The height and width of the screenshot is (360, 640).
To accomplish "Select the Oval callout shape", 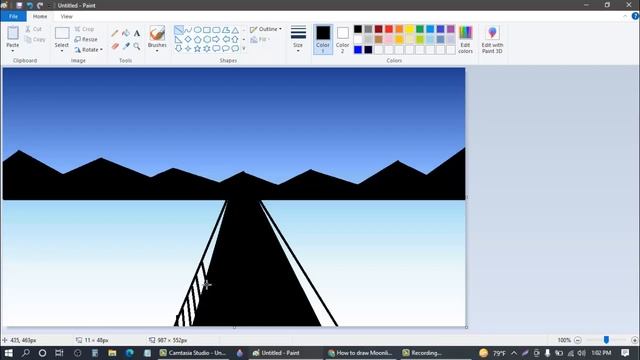I will [x=226, y=49].
